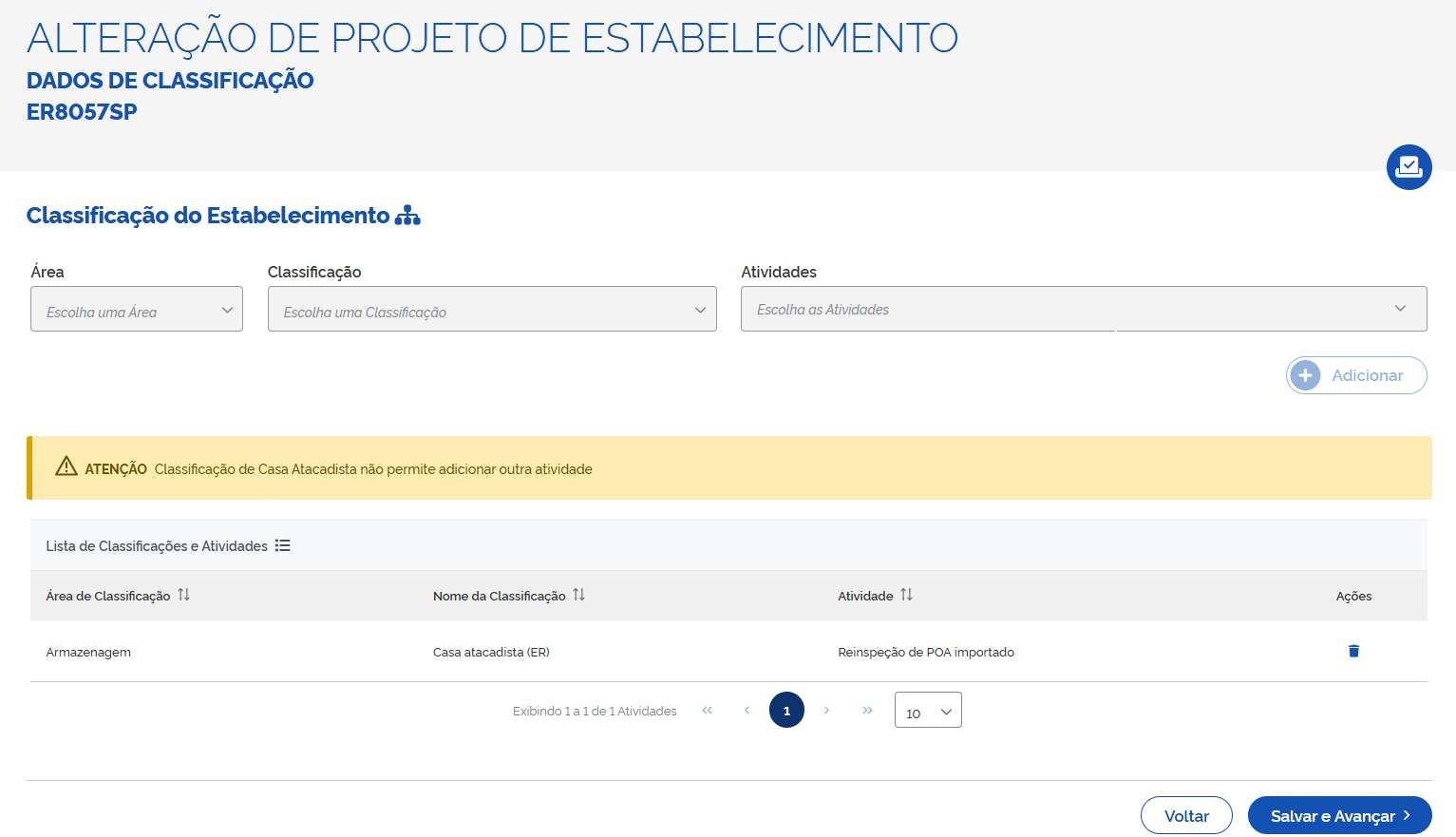Go to the previous page arrow
Screen dimensions: 1456x837
[x=747, y=711]
